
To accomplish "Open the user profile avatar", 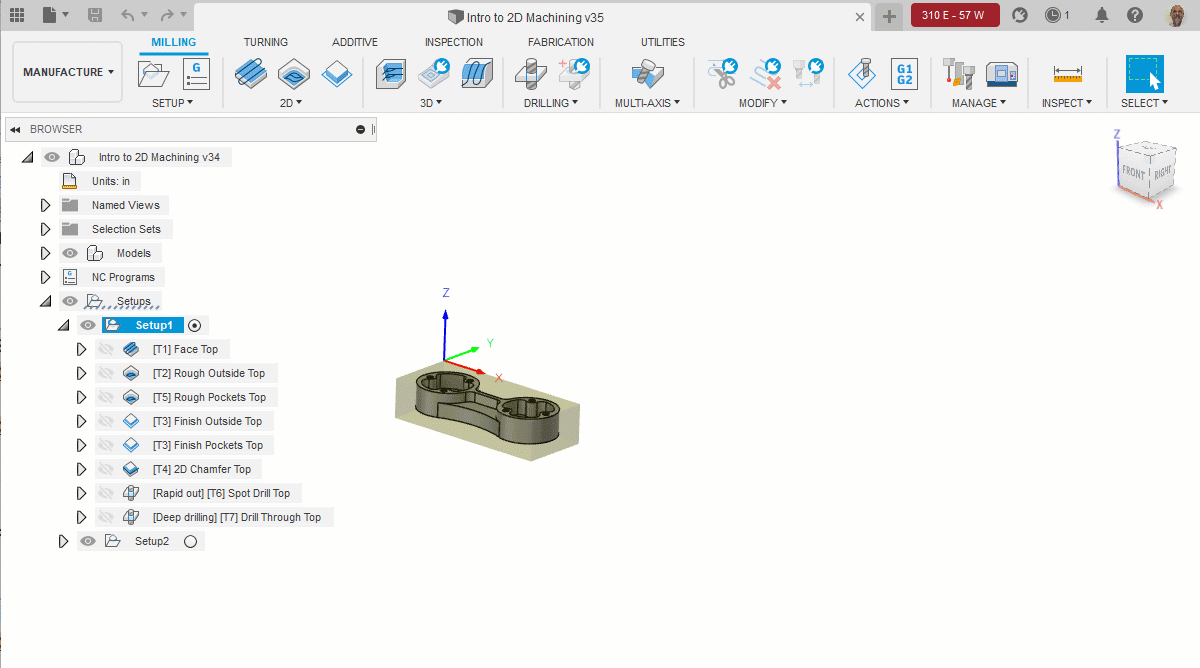I will click(1177, 15).
